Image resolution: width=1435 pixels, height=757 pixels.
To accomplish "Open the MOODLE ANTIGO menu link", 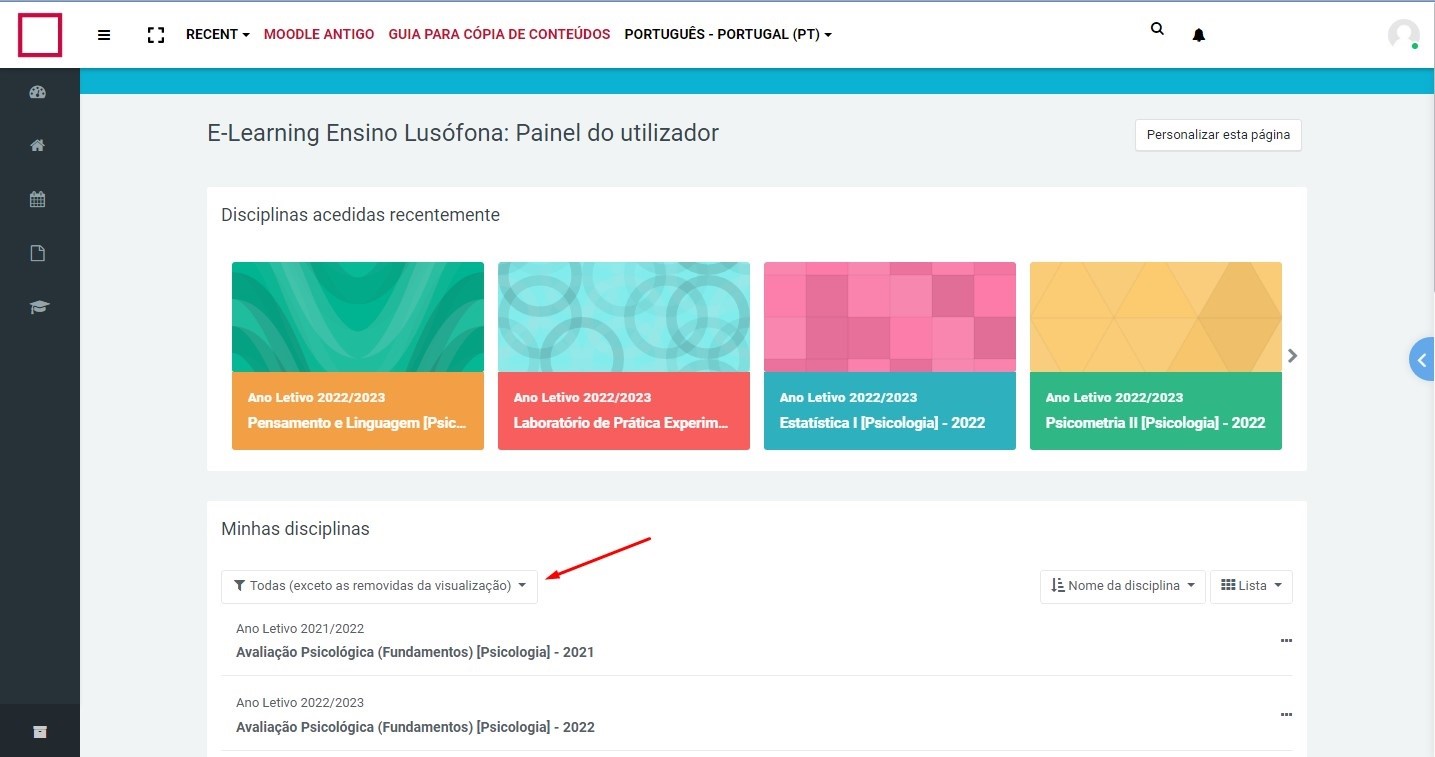I will (318, 34).
